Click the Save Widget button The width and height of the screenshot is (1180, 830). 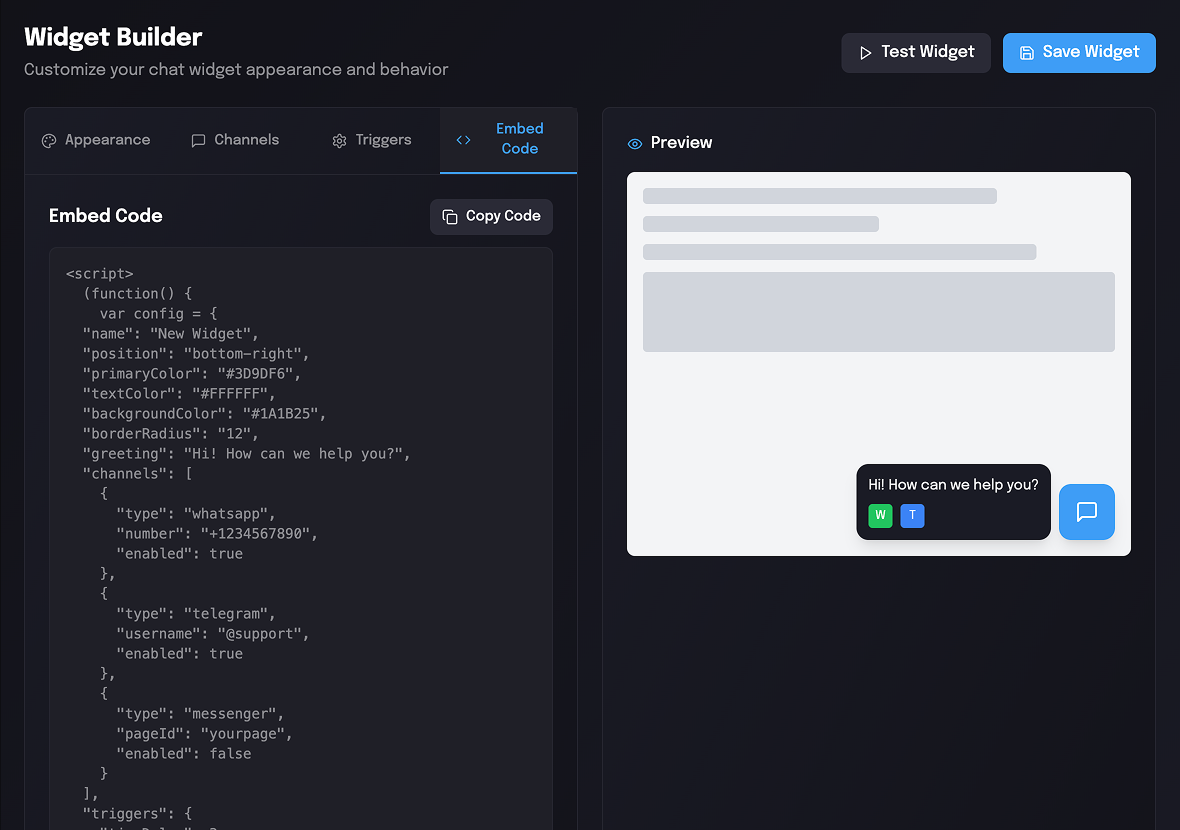click(x=1078, y=53)
